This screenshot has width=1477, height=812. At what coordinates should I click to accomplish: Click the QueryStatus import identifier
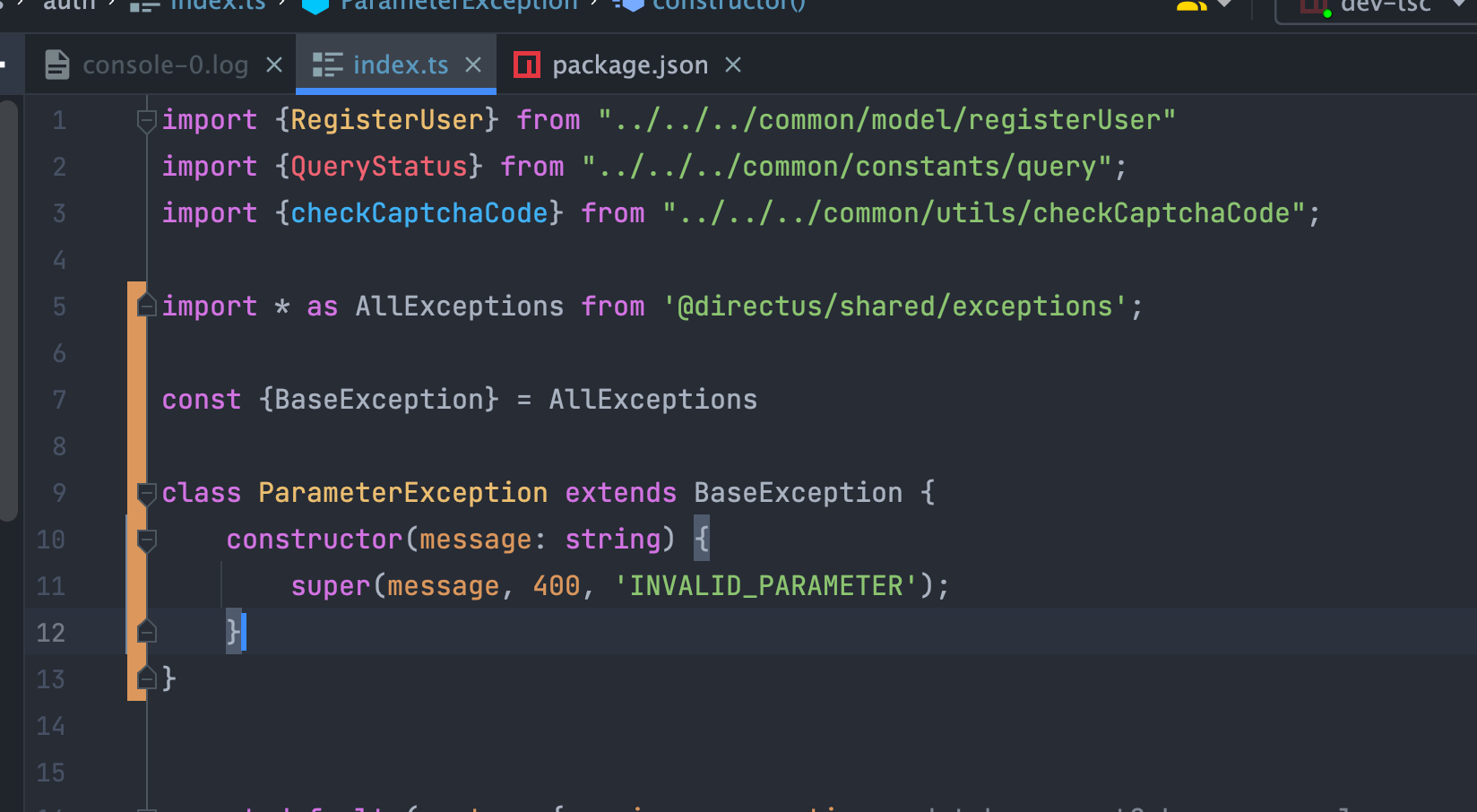378,167
